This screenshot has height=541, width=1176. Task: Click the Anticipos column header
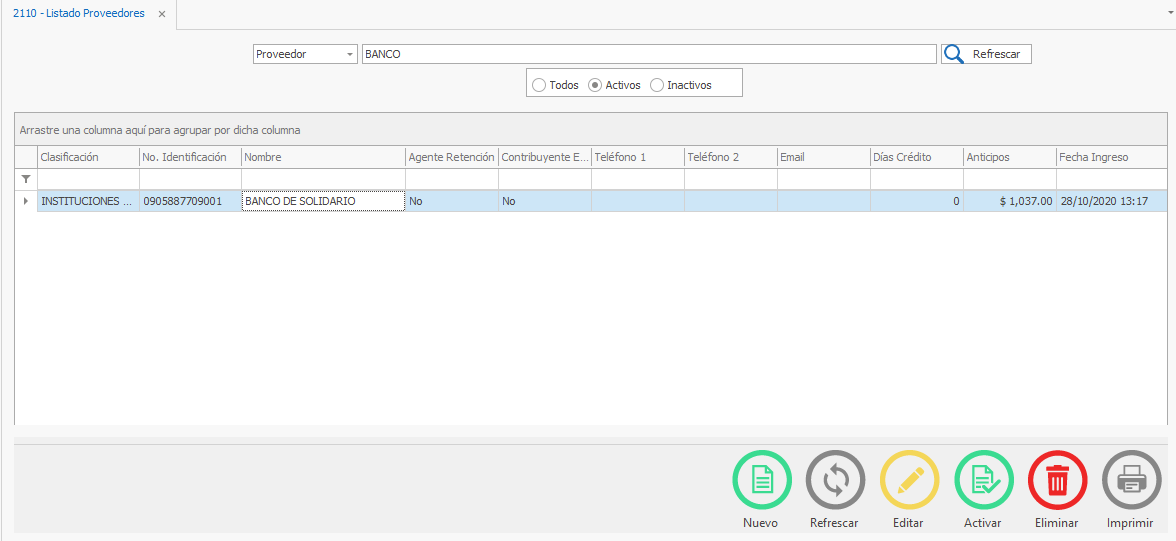[x=1009, y=157]
